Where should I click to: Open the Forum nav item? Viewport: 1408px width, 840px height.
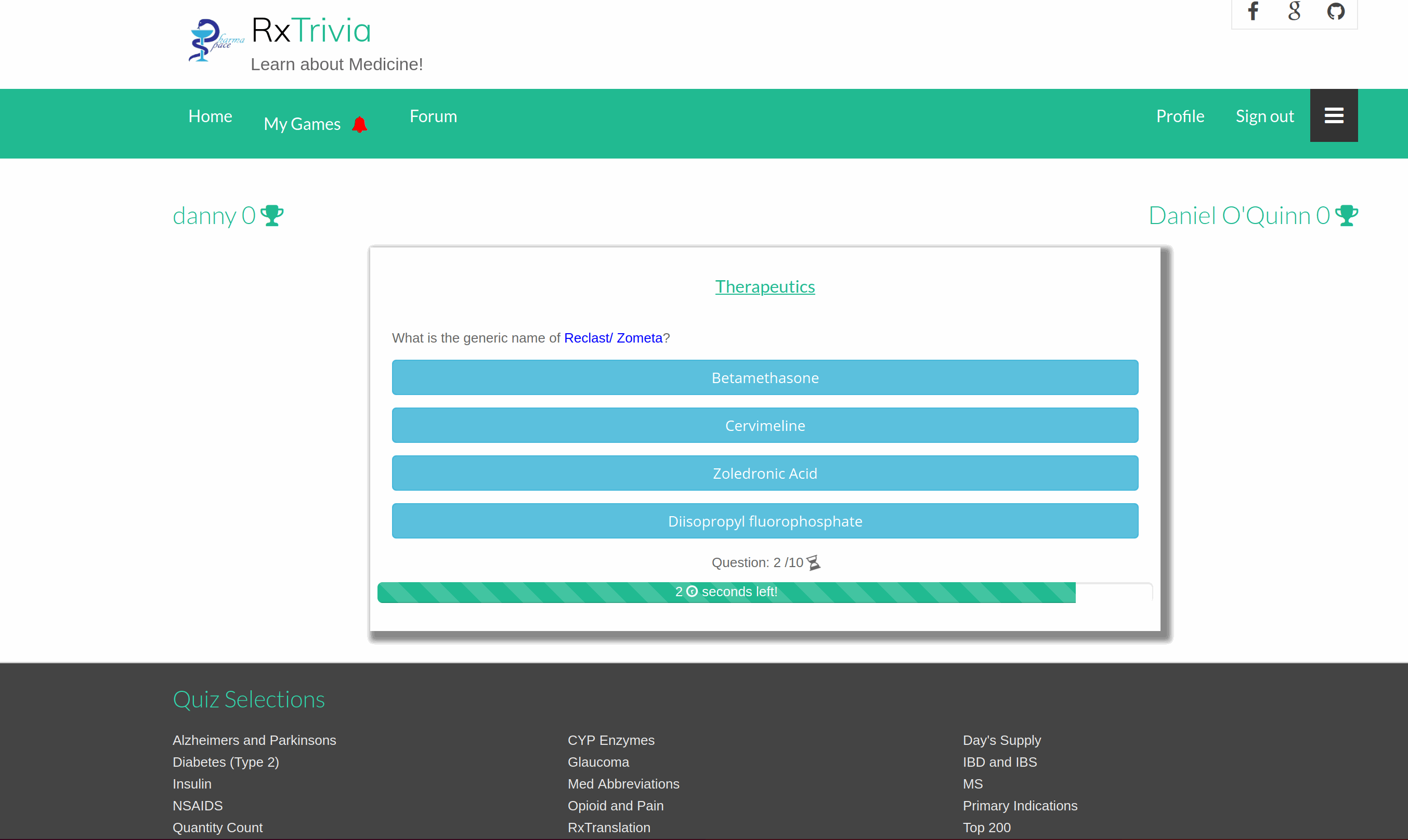(x=433, y=116)
